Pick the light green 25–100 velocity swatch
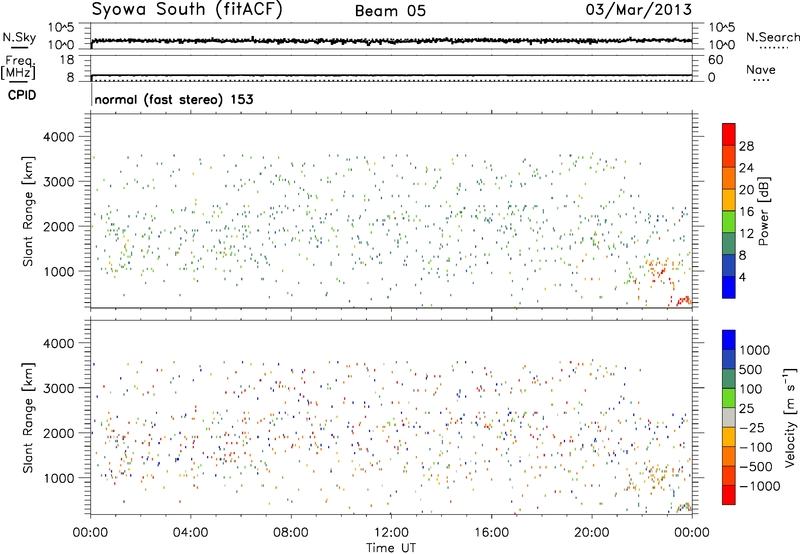This screenshot has width=800, height=554. tap(729, 398)
